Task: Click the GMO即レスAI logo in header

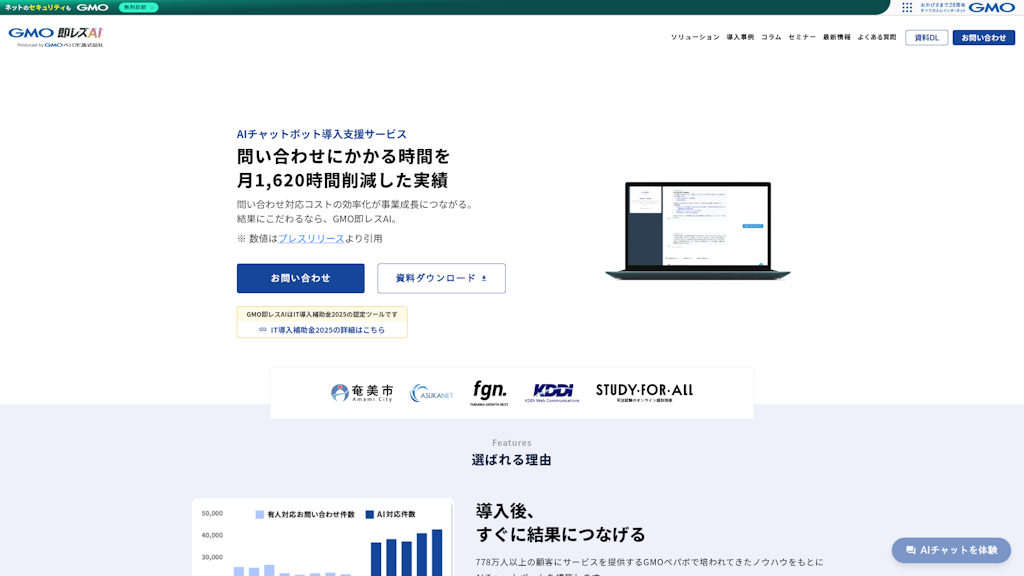Action: click(56, 37)
